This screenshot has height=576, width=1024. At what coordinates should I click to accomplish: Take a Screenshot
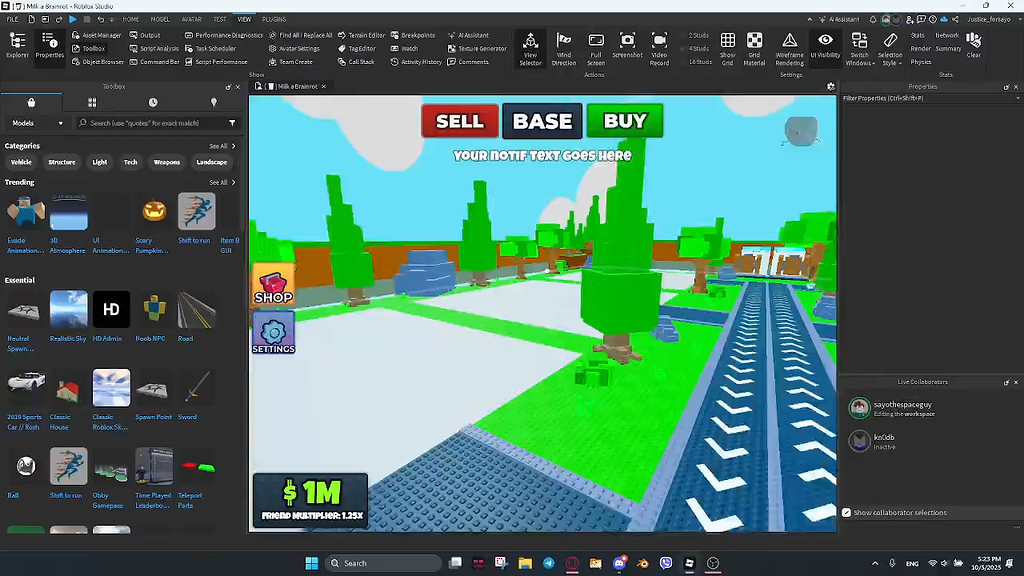click(x=627, y=46)
